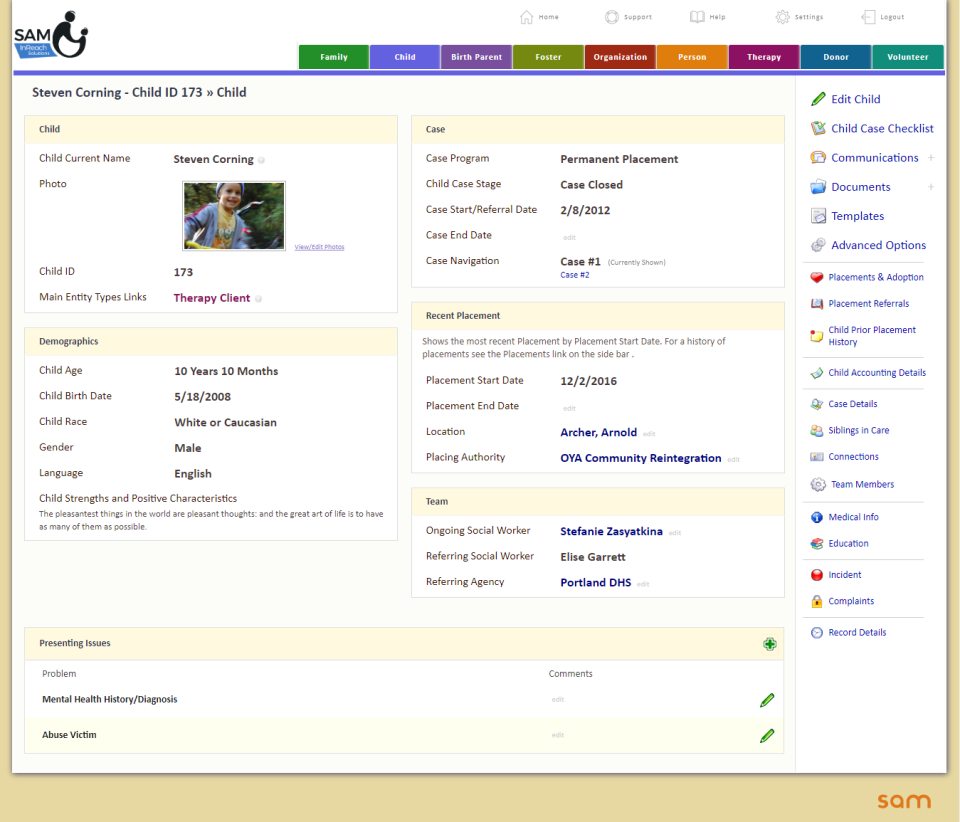960x822 pixels.
Task: Click the Templates page icon
Action: [818, 216]
